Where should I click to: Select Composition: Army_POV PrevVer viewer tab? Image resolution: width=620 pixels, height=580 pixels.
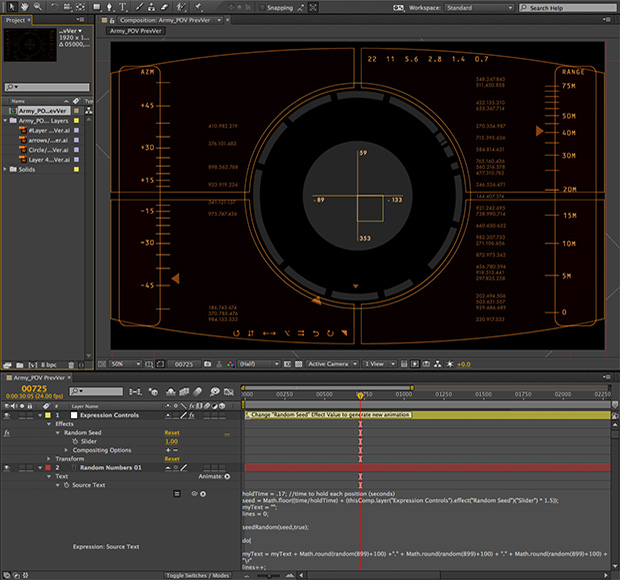[x=165, y=20]
